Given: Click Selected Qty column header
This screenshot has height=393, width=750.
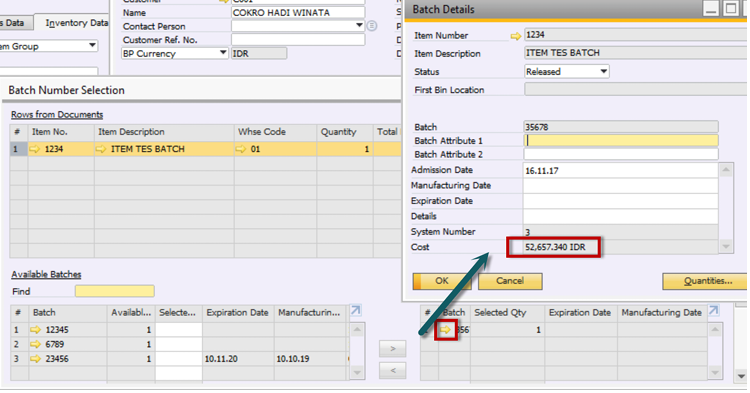Looking at the screenshot, I should [x=507, y=313].
